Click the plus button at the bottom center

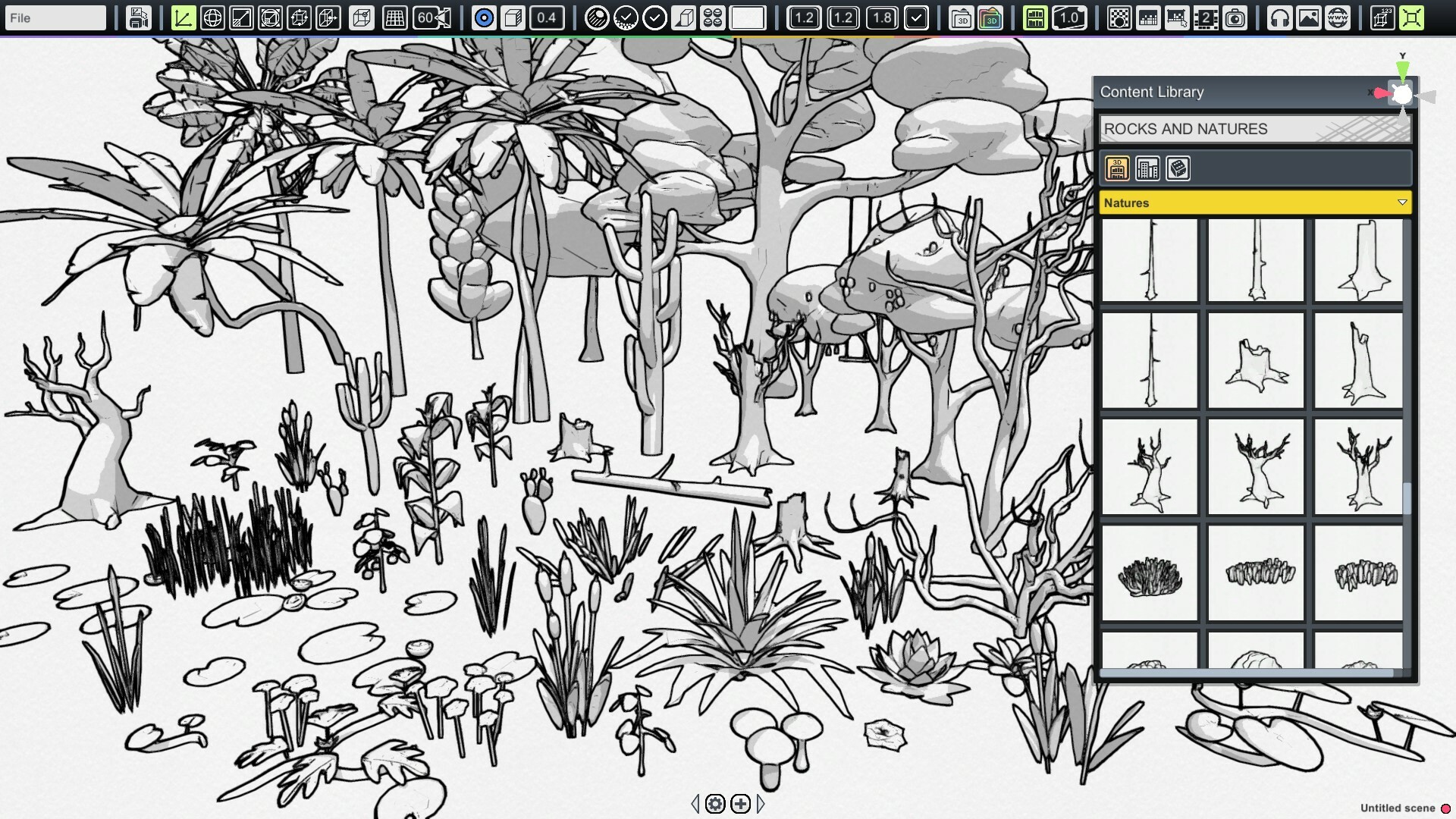coord(740,804)
